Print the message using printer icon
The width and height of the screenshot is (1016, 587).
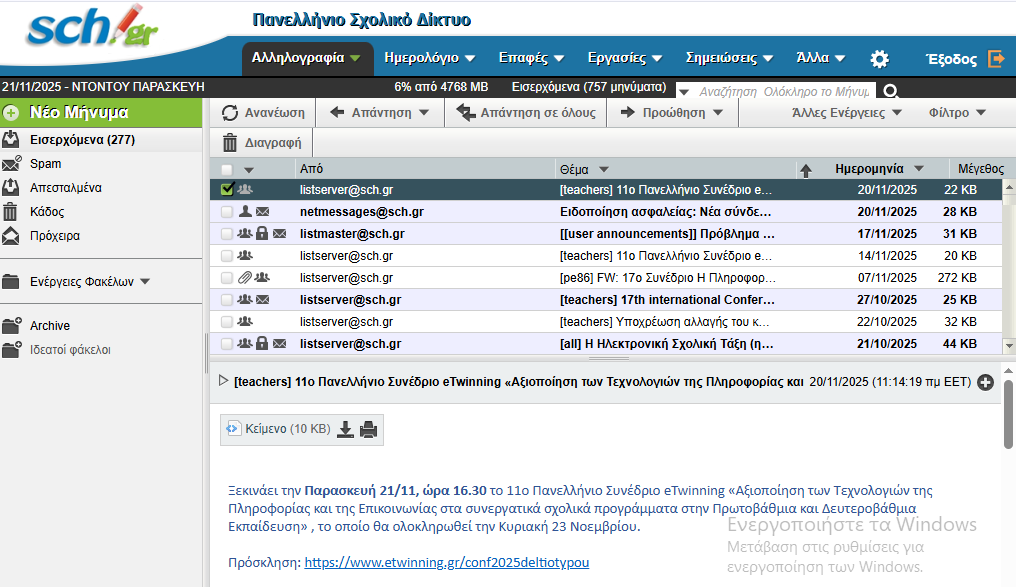(369, 429)
